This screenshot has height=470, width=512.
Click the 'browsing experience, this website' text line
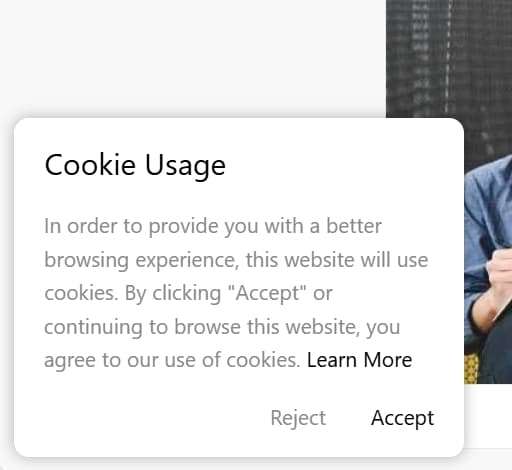pos(236,260)
